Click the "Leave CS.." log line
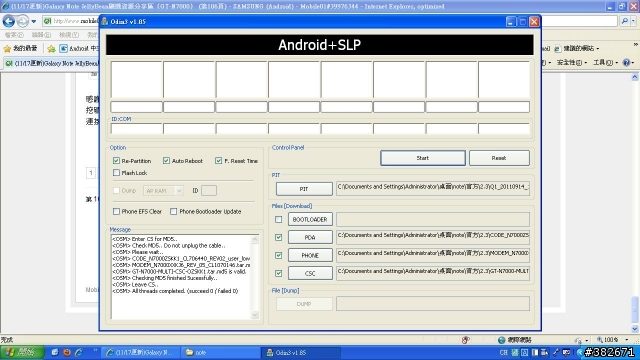Viewport: 640px width, 360px height. tap(135, 284)
